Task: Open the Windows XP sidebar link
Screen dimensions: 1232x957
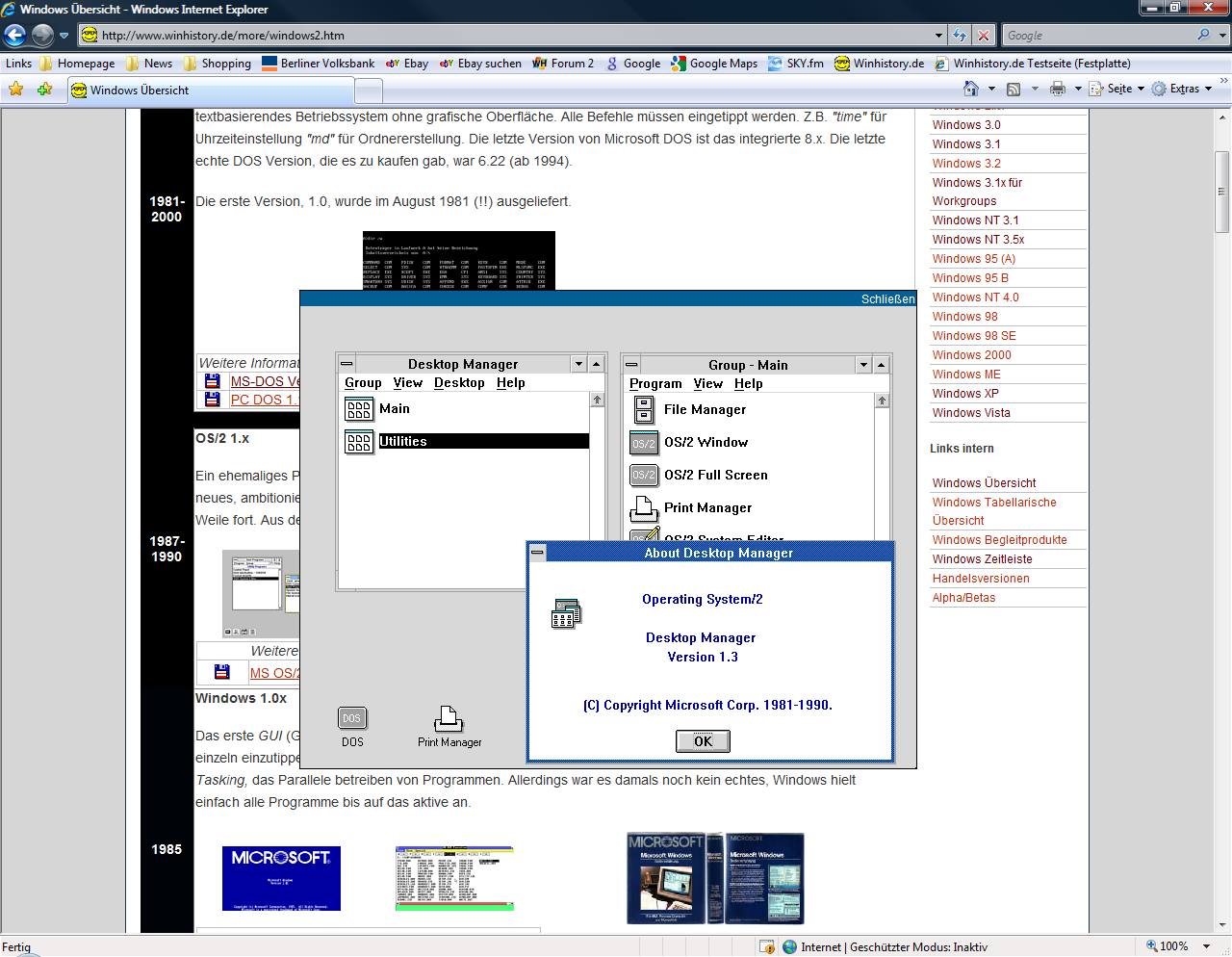Action: coord(965,394)
